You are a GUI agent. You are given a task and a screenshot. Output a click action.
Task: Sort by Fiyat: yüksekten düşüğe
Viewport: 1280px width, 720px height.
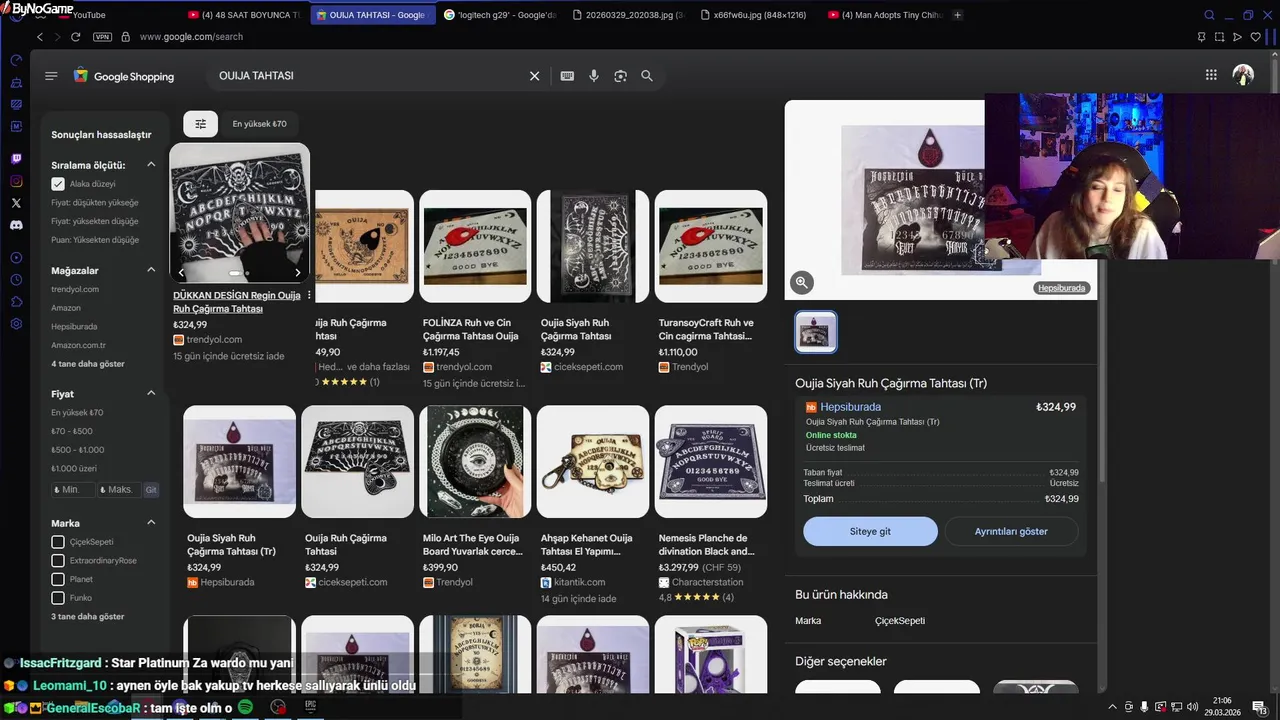coord(95,222)
